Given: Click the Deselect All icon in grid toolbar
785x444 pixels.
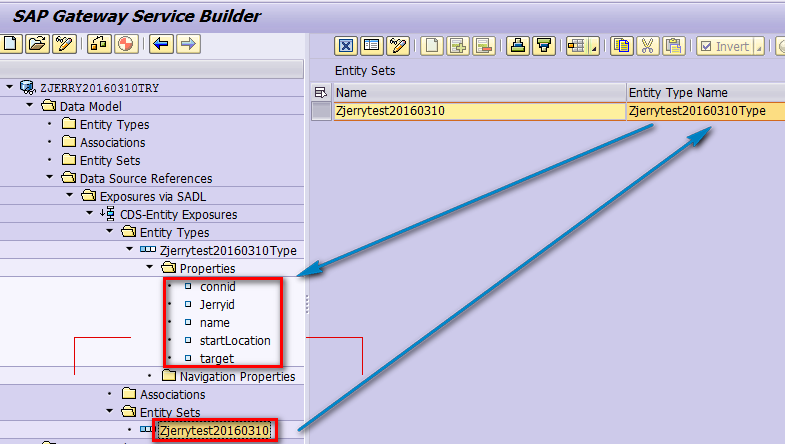Looking at the screenshot, I should [345, 46].
